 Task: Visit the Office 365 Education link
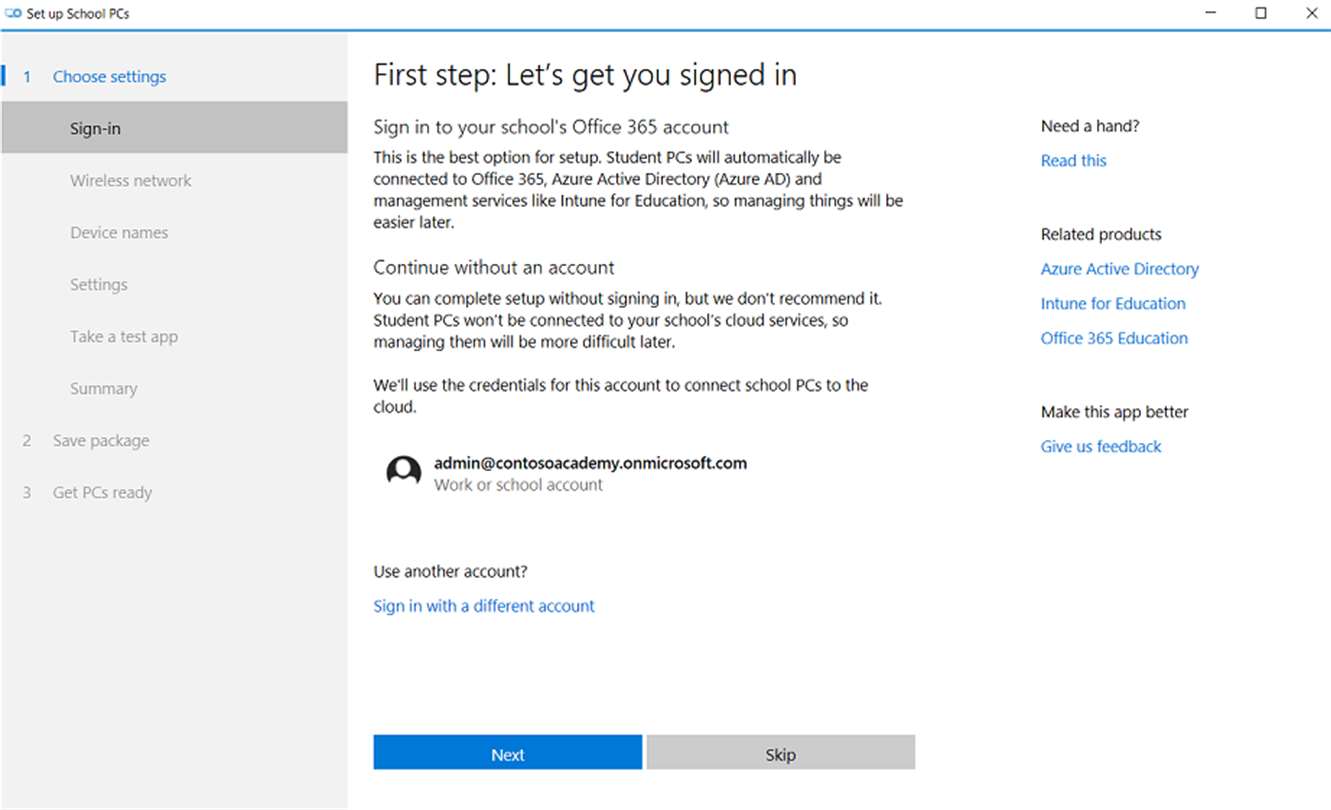point(1114,338)
